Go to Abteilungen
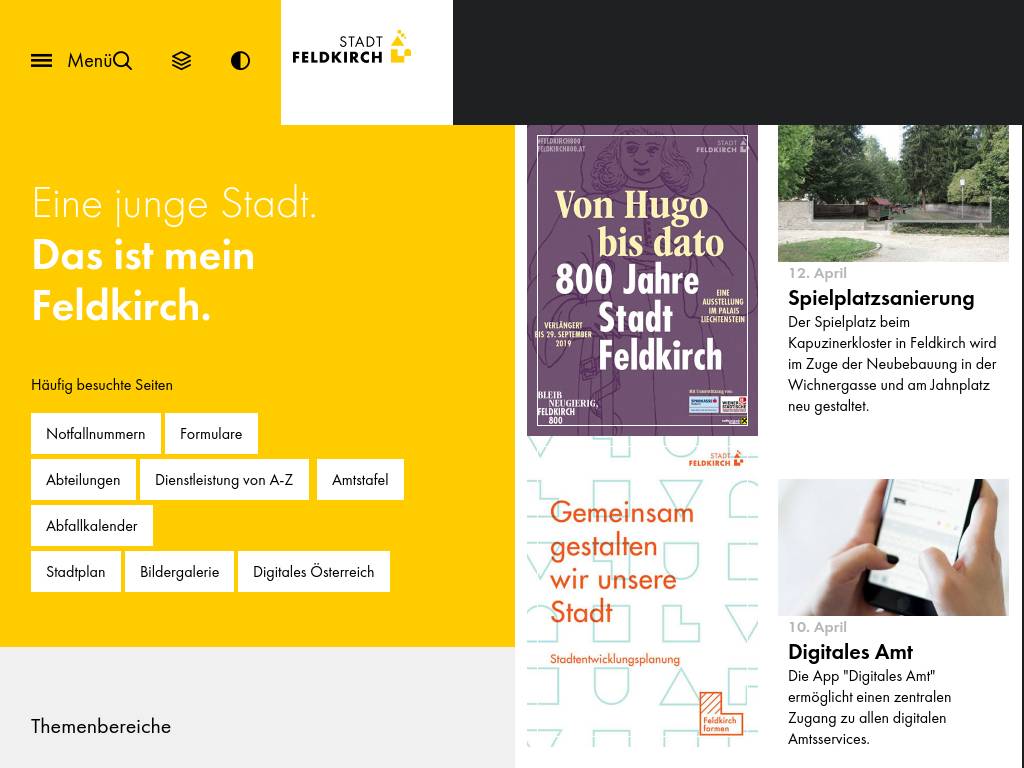Screen dimensions: 1024x768 83,480
